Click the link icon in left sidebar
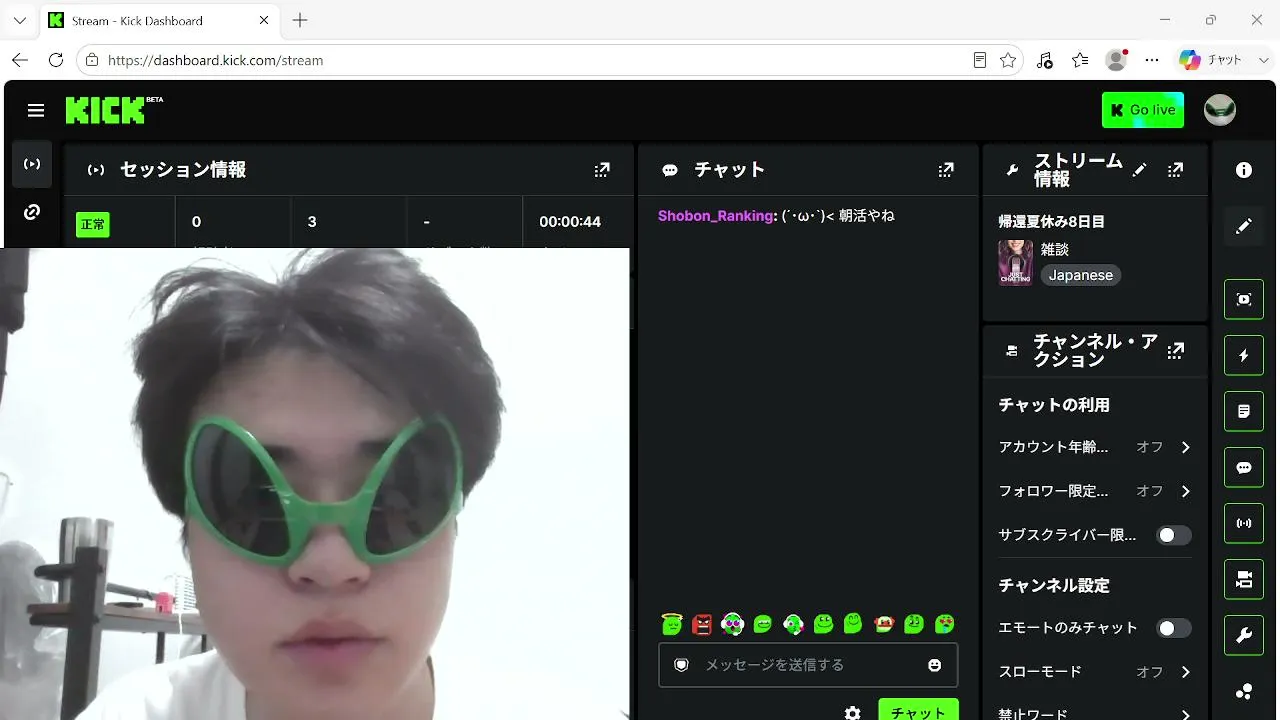This screenshot has width=1280, height=720. click(x=32, y=212)
